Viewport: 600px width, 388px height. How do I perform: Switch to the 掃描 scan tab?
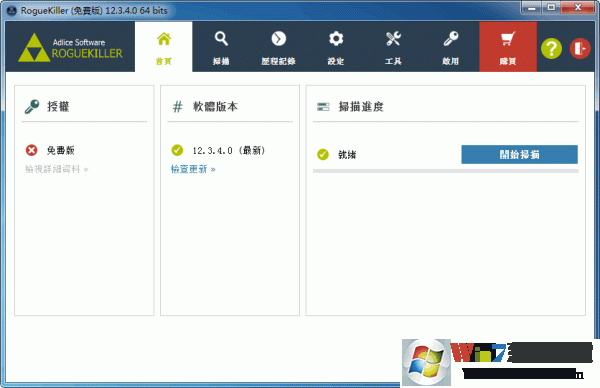coord(221,47)
